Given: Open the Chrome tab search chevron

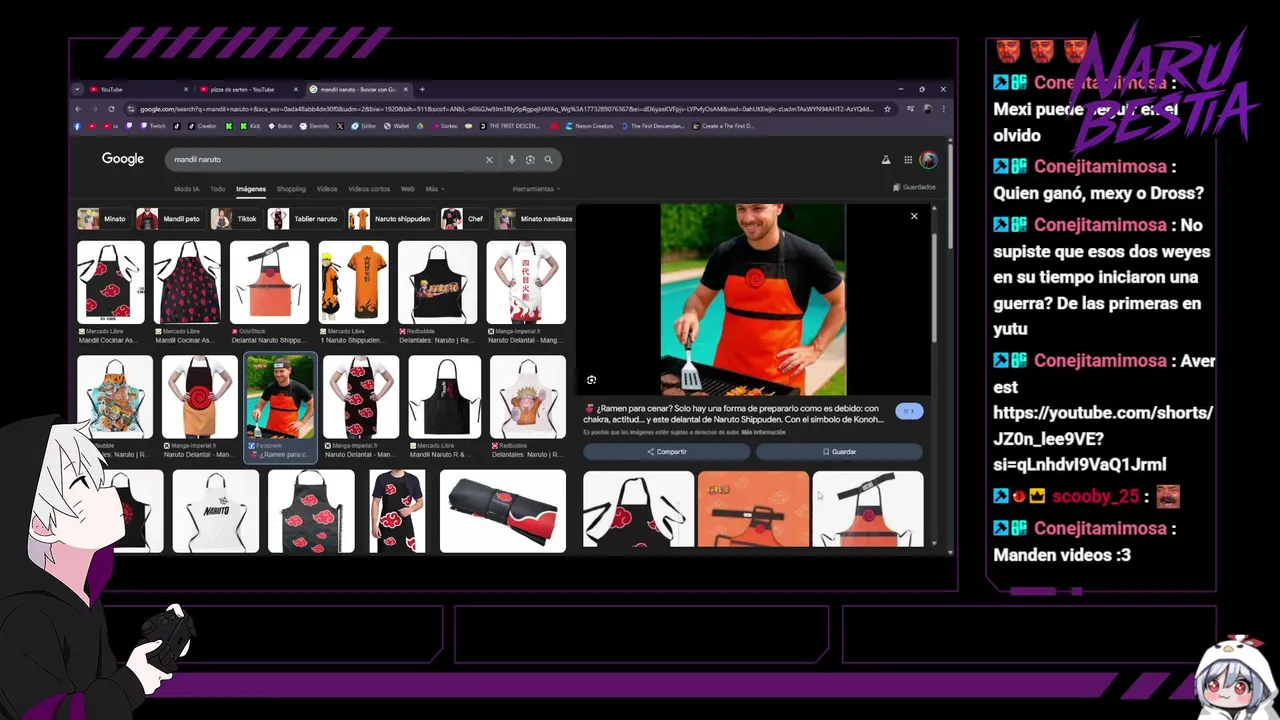Looking at the screenshot, I should pyautogui.click(x=77, y=89).
